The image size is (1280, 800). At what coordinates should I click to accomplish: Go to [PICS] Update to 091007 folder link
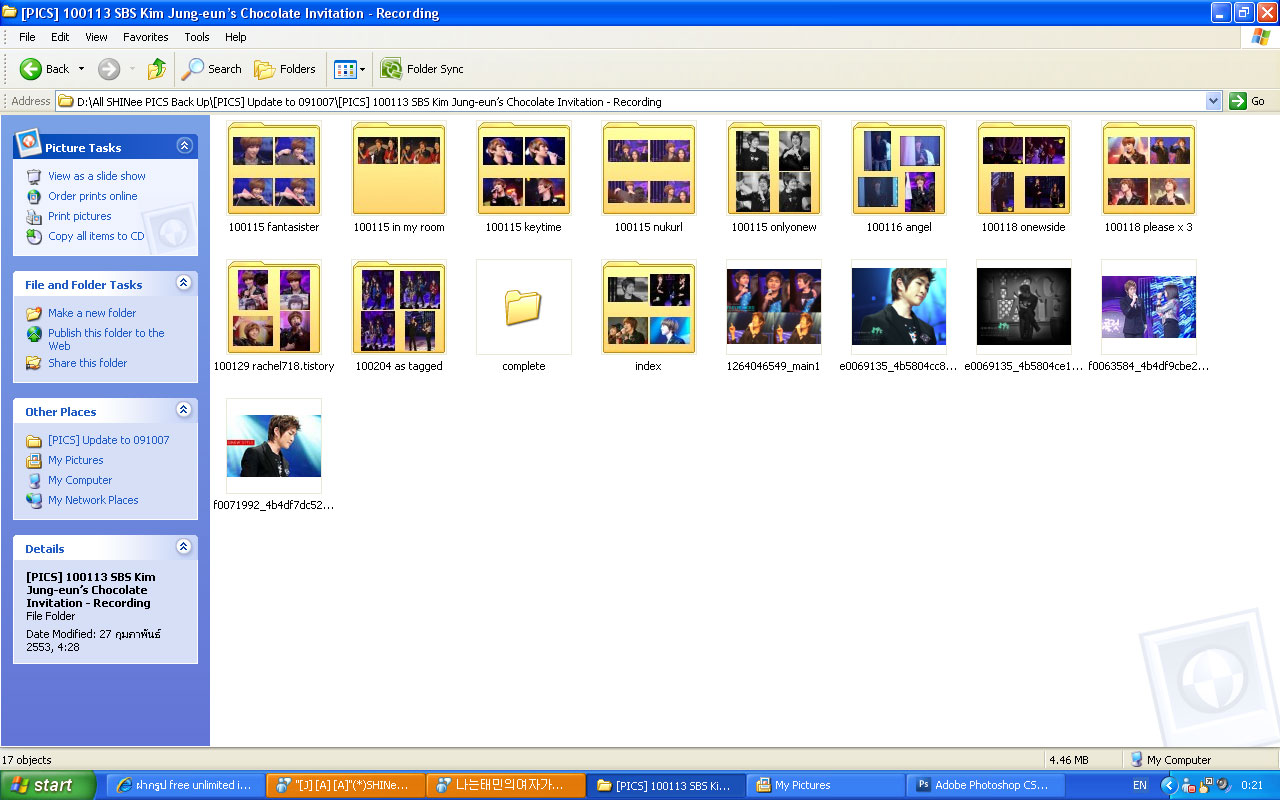coord(109,440)
